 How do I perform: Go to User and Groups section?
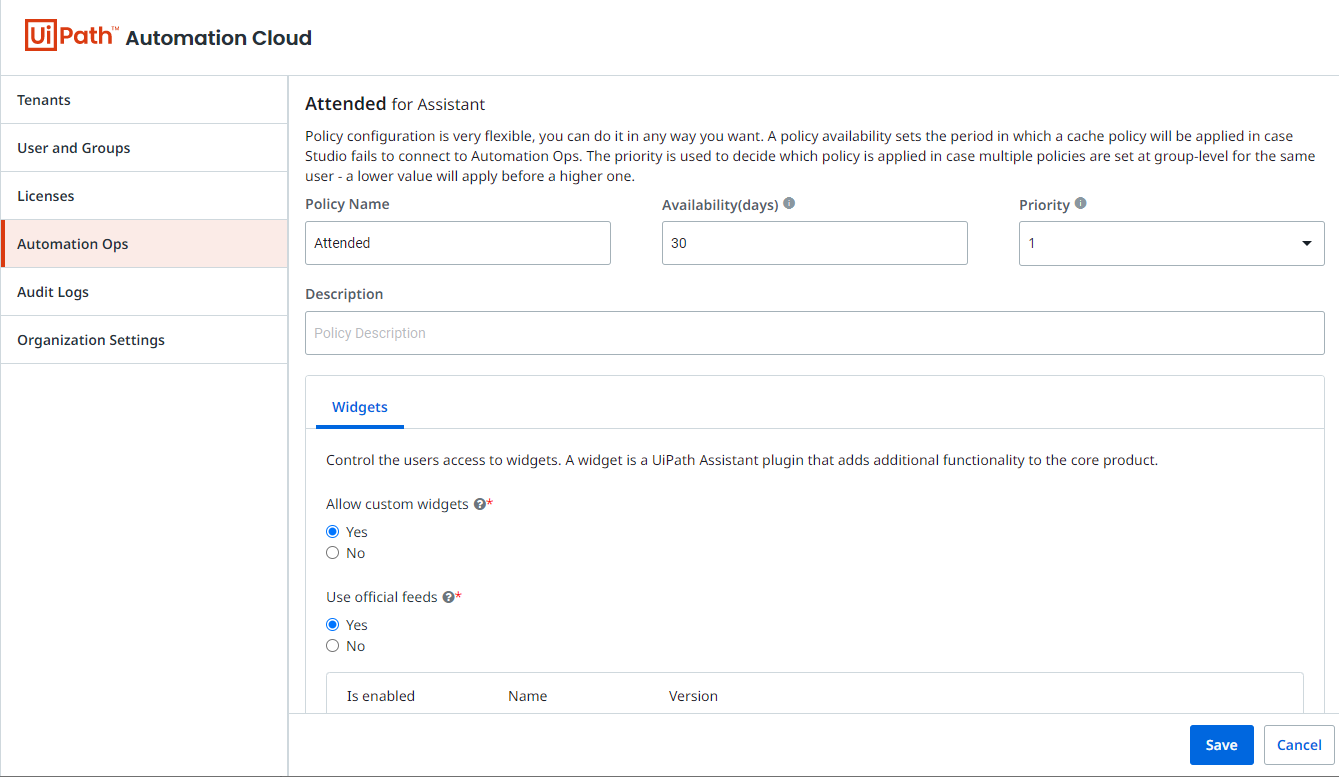coord(144,148)
